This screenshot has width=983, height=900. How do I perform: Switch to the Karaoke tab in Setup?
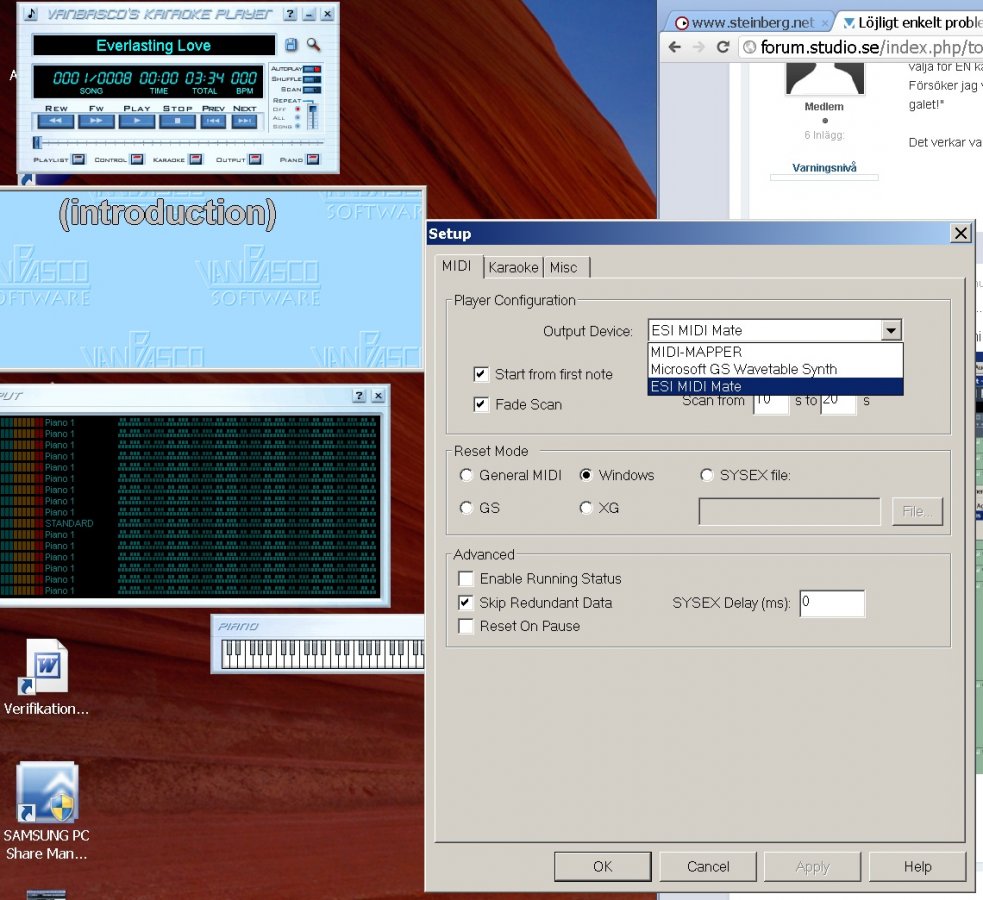[x=513, y=268]
